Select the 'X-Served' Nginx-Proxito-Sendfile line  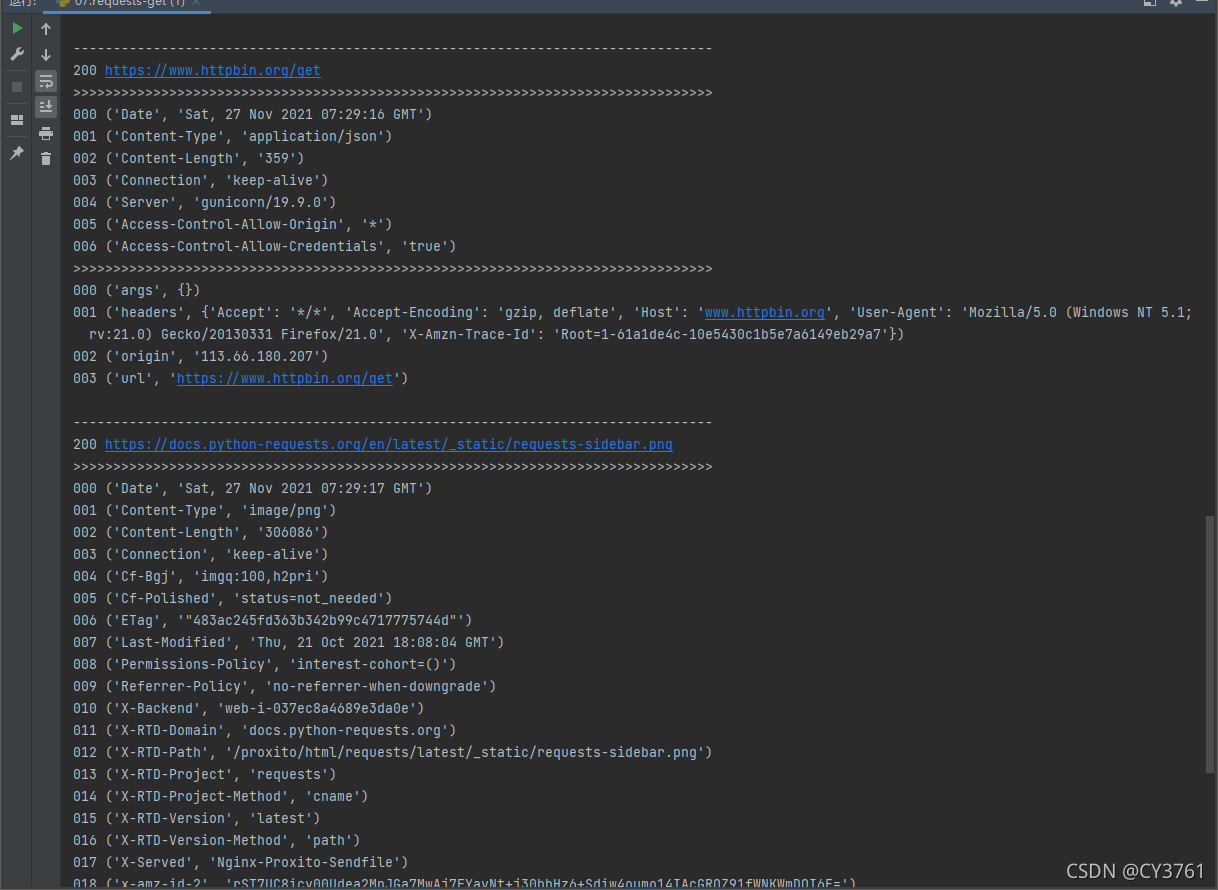241,863
